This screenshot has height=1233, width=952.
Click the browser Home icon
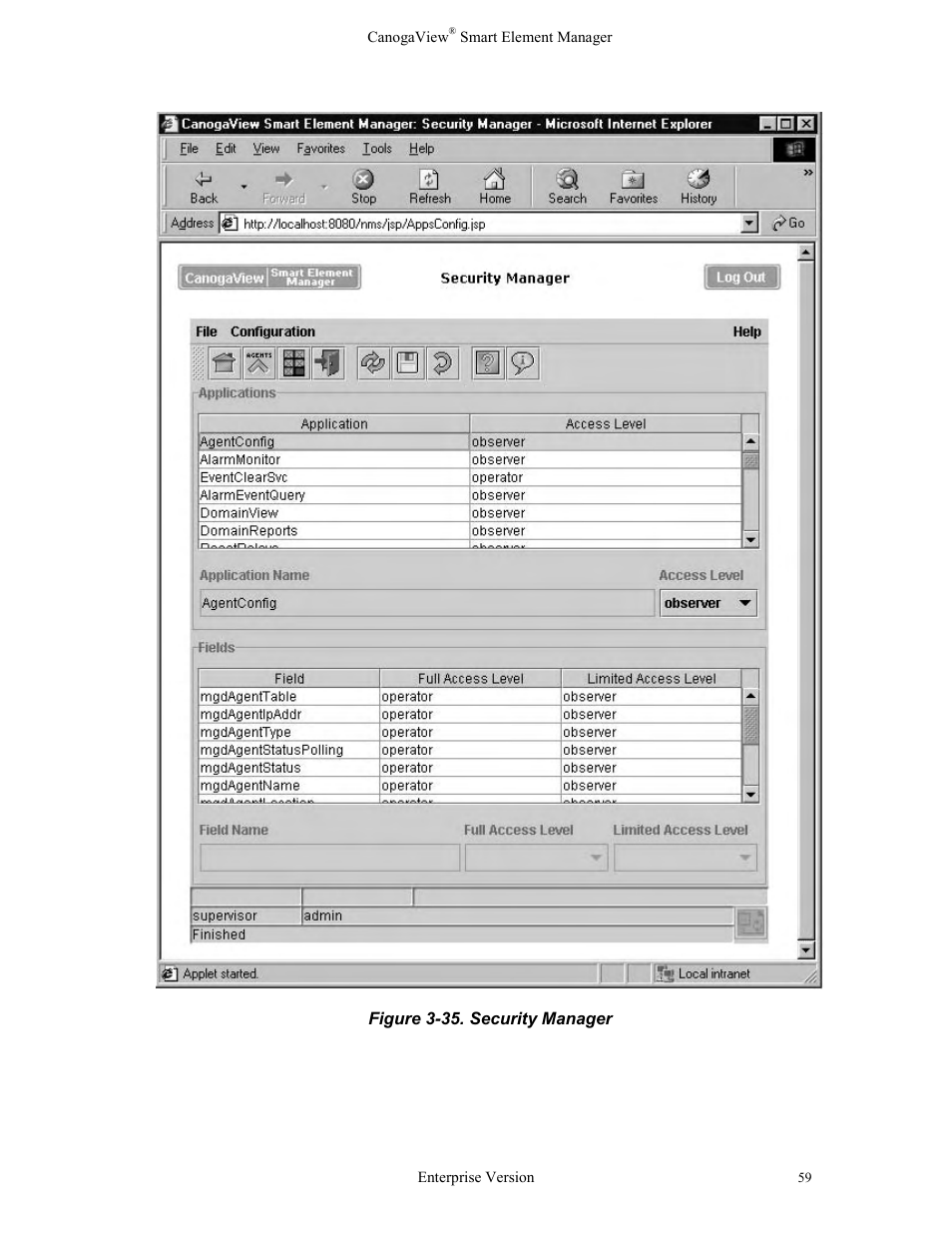click(494, 180)
